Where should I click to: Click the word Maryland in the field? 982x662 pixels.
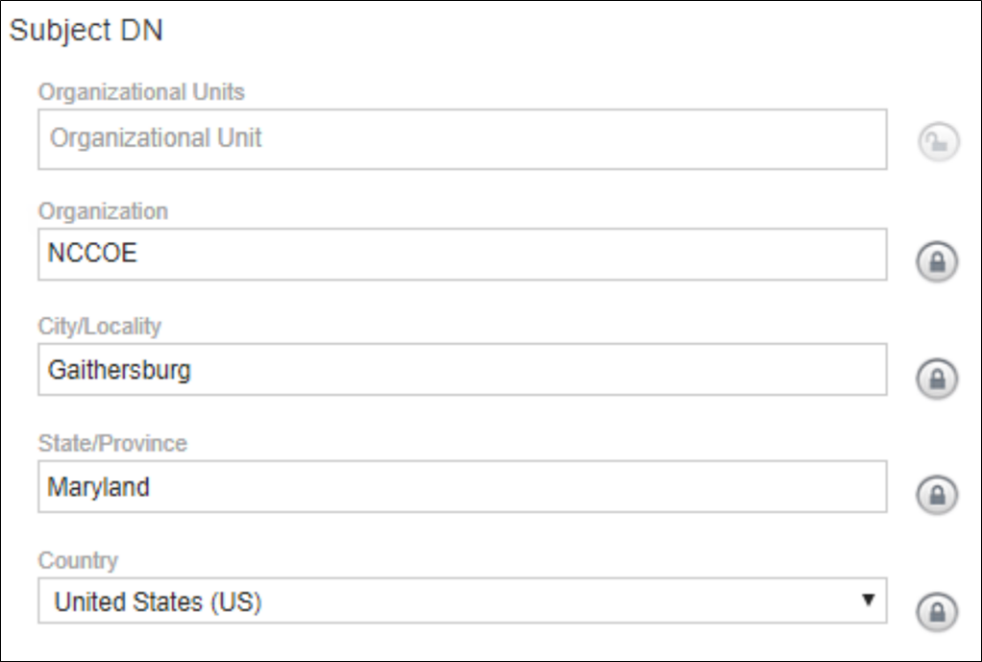pyautogui.click(x=99, y=487)
